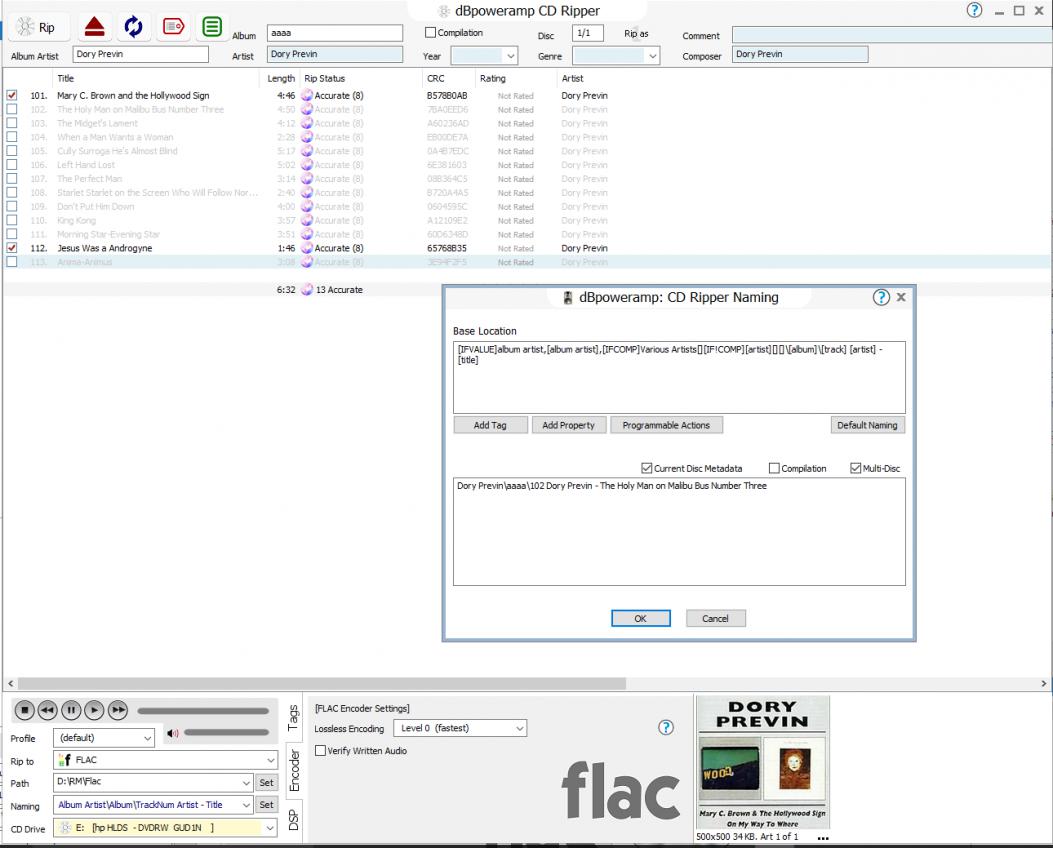Click the red Eject disc icon

pos(94,27)
